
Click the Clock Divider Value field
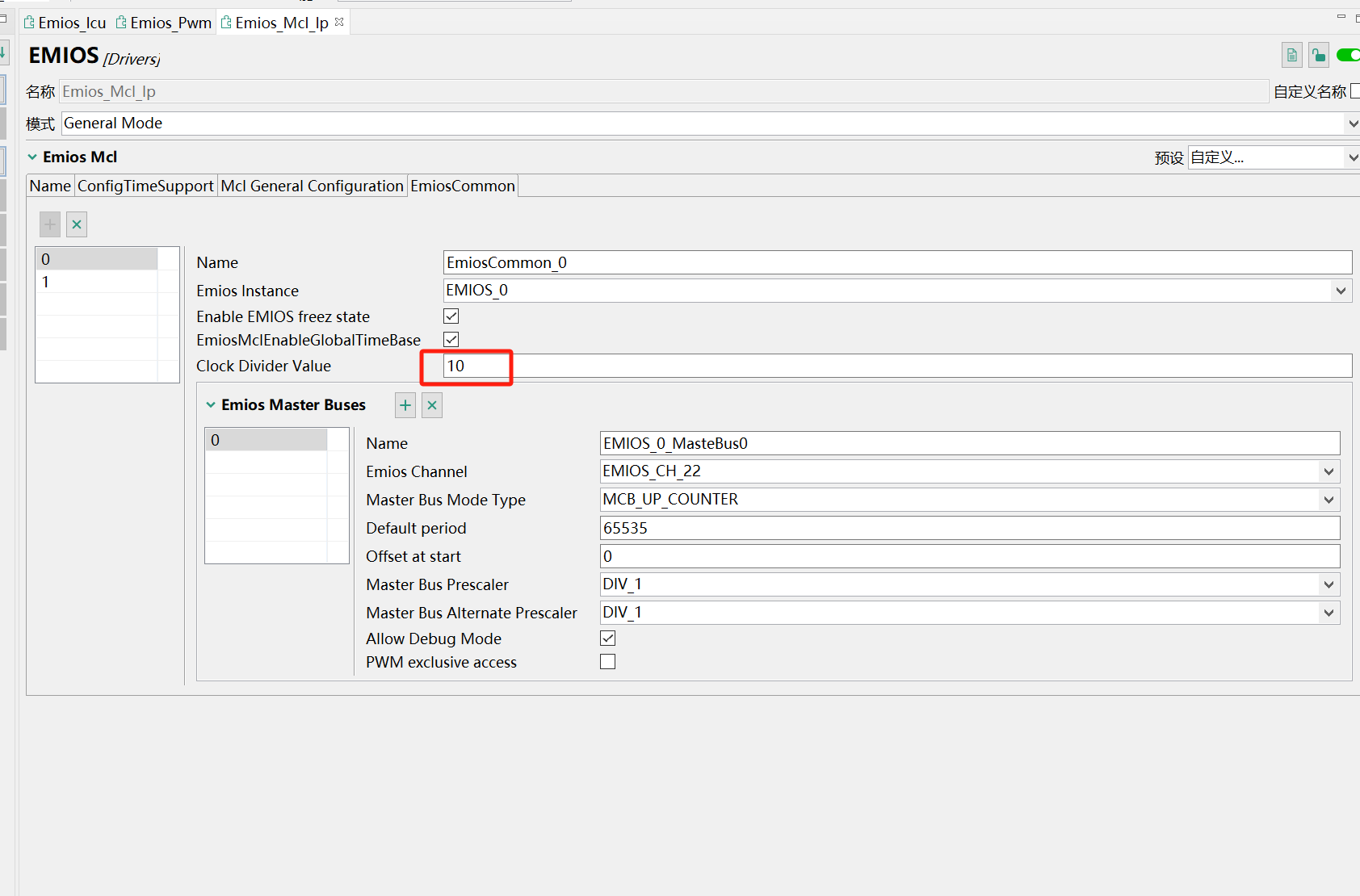point(897,366)
